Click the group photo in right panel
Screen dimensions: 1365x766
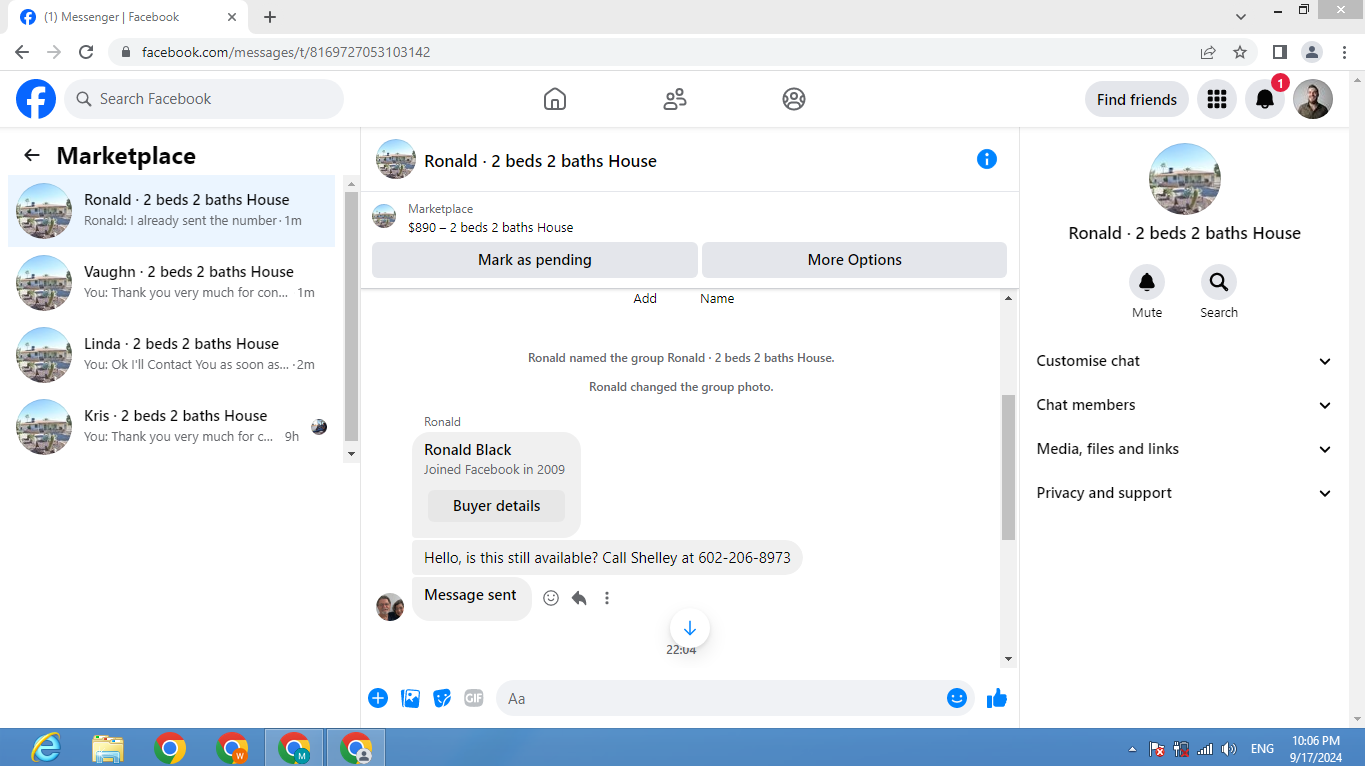(1185, 179)
